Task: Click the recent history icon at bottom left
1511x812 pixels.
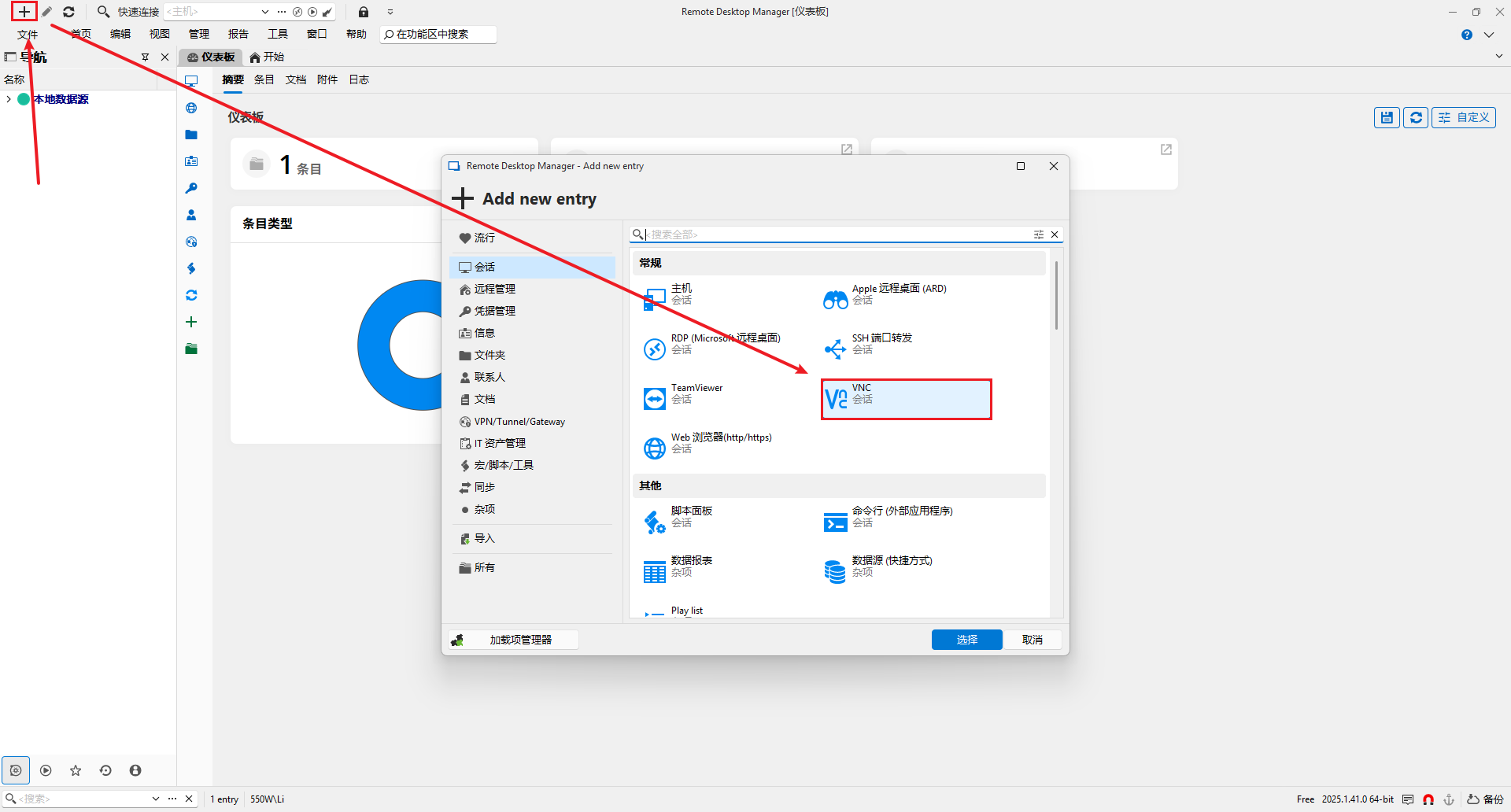Action: pyautogui.click(x=105, y=770)
